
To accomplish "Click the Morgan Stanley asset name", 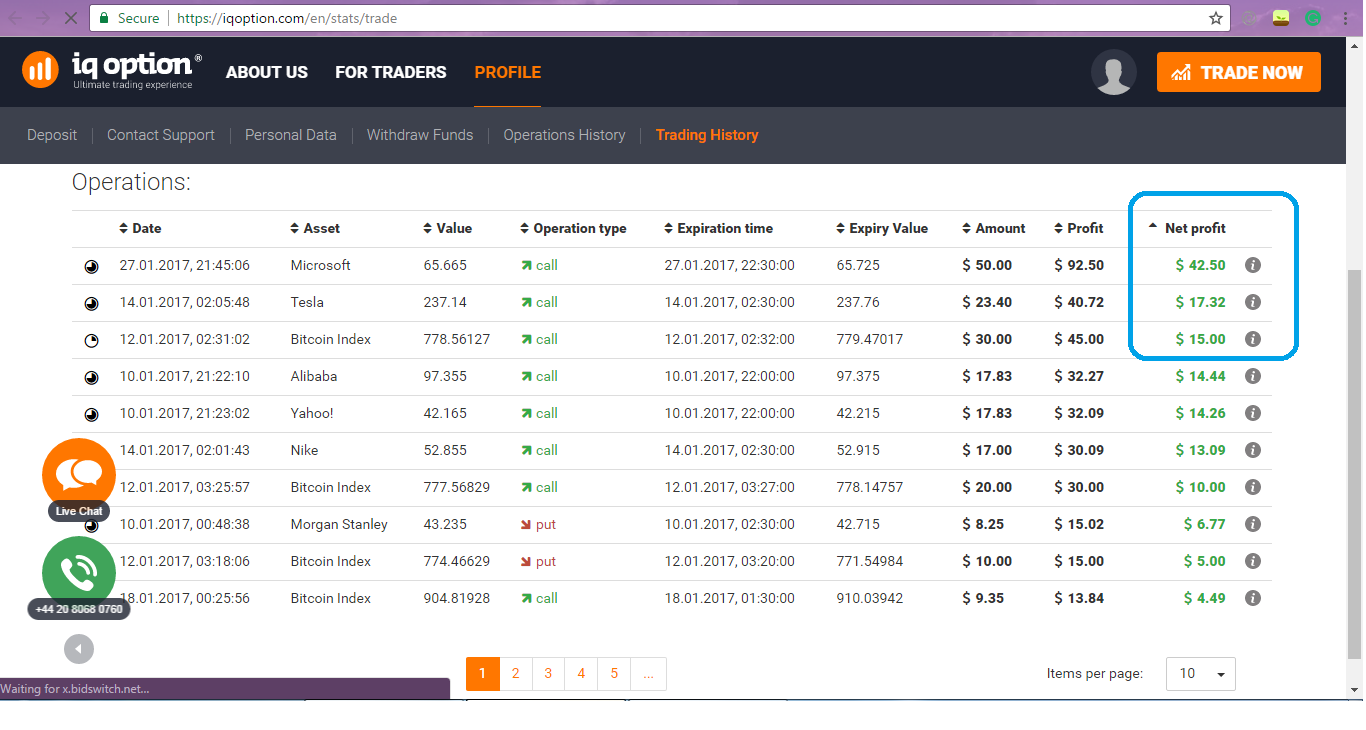I will pyautogui.click(x=339, y=524).
